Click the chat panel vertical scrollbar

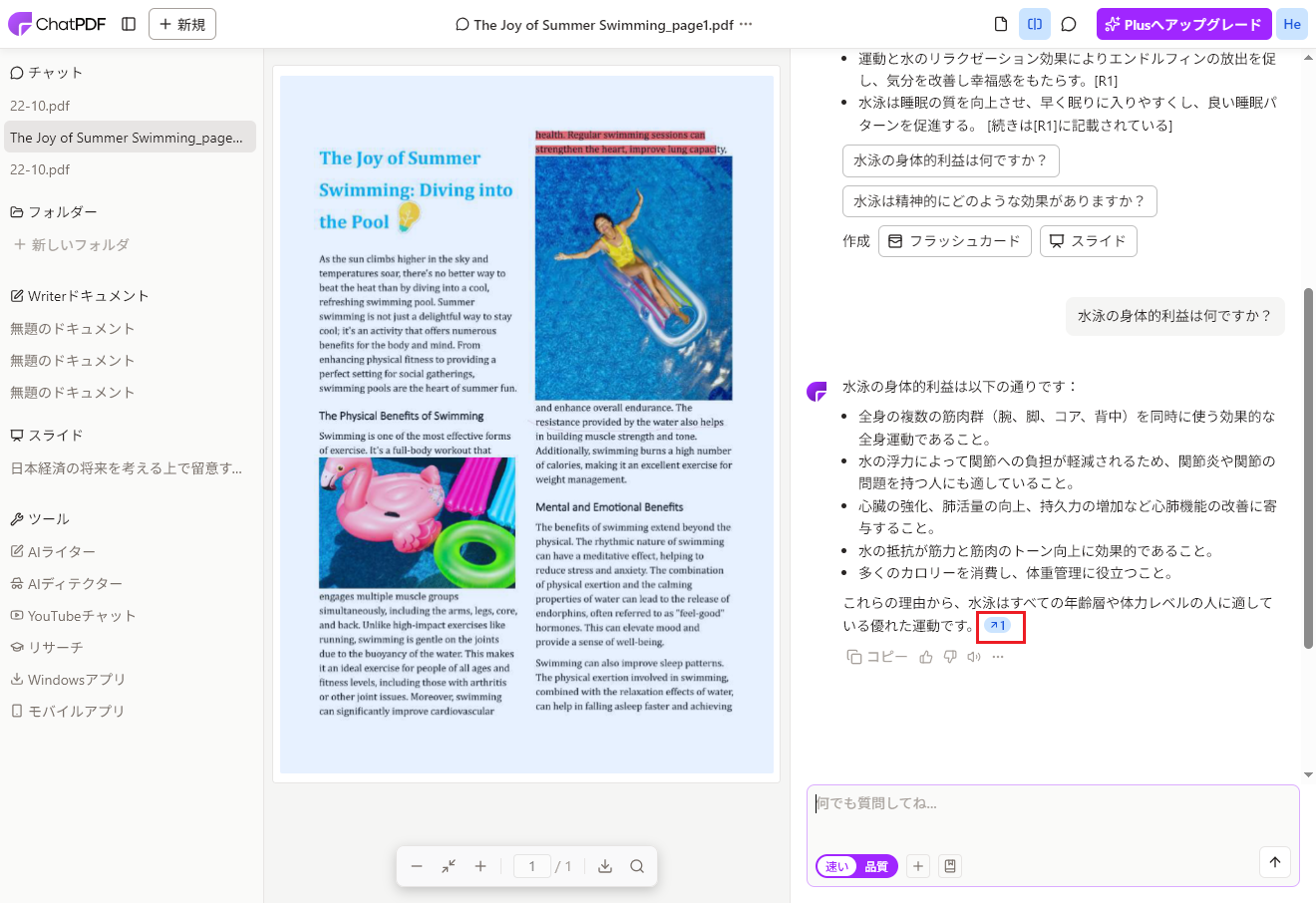(1308, 468)
